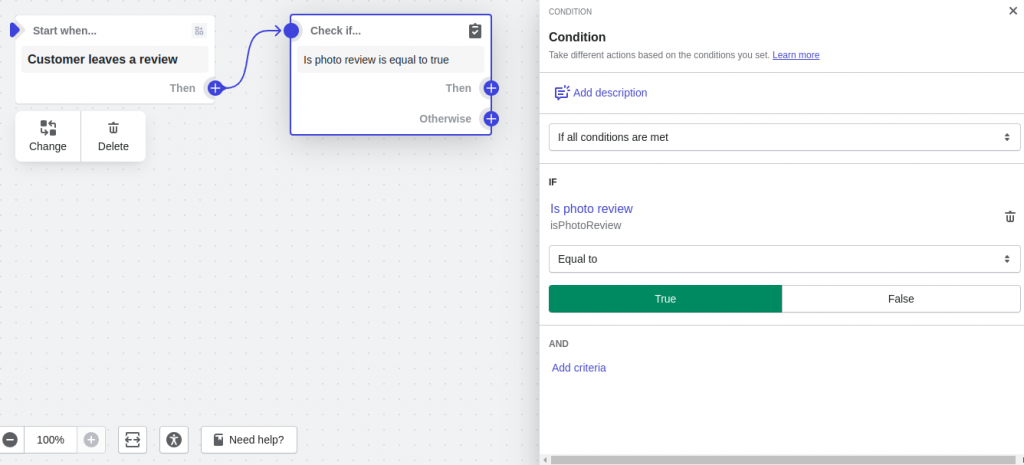
Task: Set condition value to True
Action: click(x=665, y=299)
